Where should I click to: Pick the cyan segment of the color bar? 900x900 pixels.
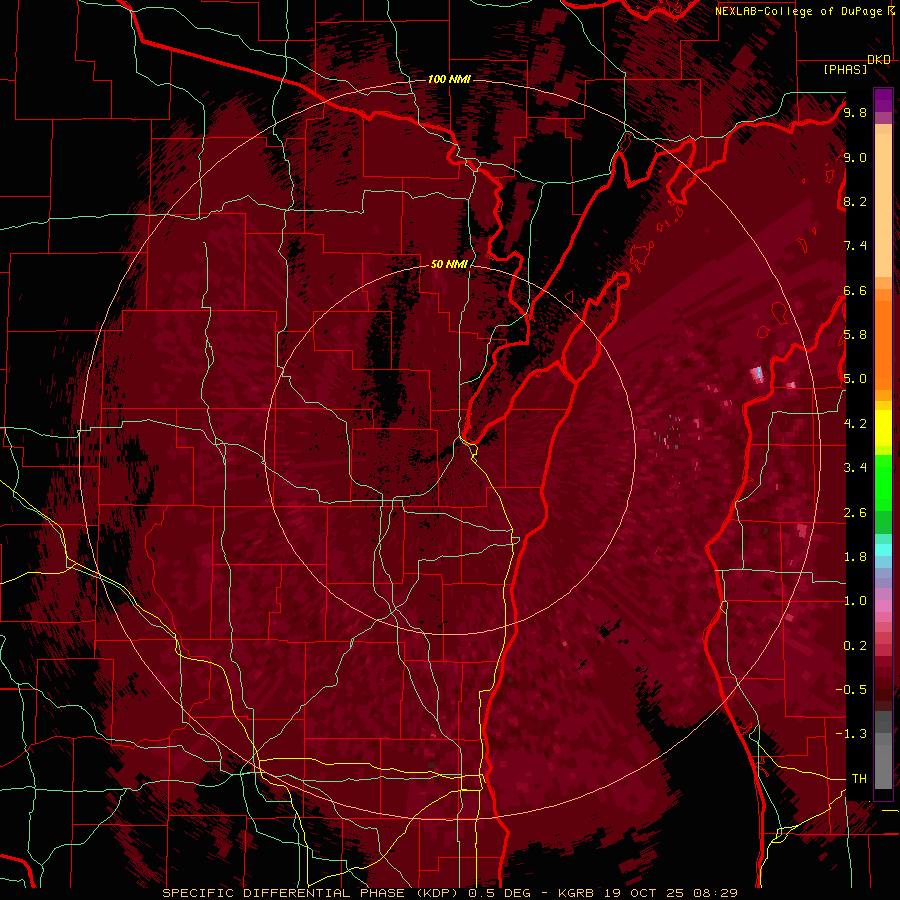[883, 550]
